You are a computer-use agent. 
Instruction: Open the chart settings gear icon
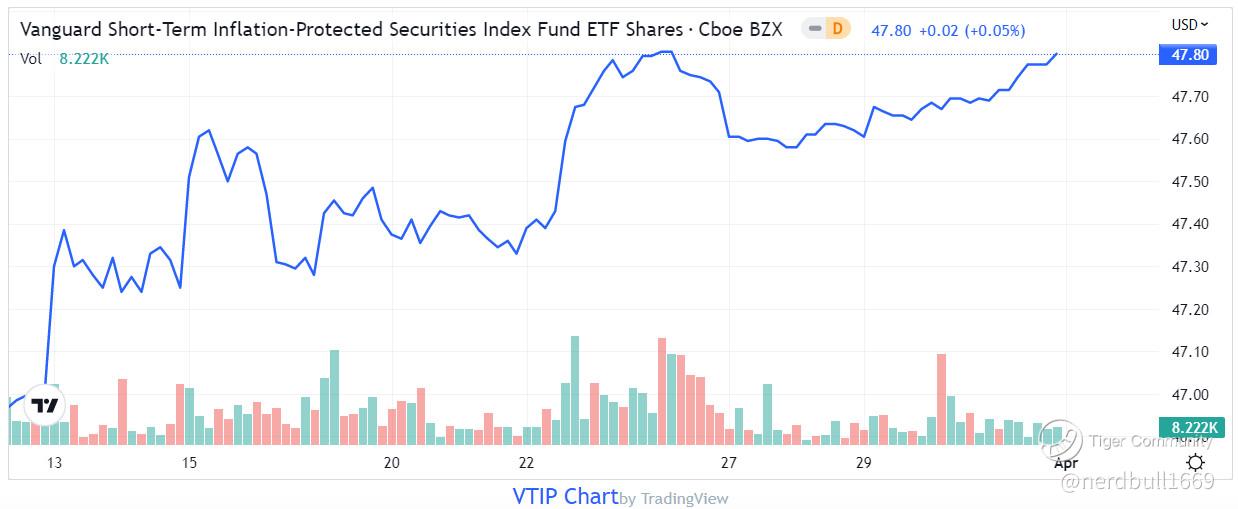tap(1194, 462)
